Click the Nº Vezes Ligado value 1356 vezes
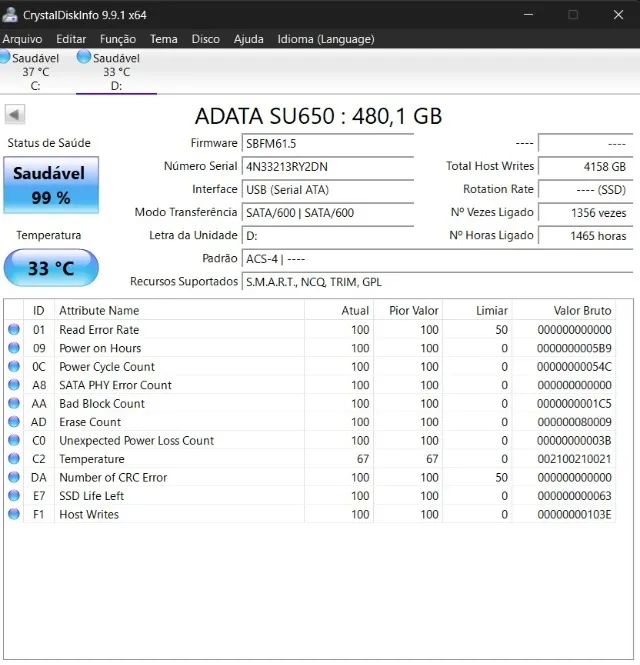 (585, 212)
